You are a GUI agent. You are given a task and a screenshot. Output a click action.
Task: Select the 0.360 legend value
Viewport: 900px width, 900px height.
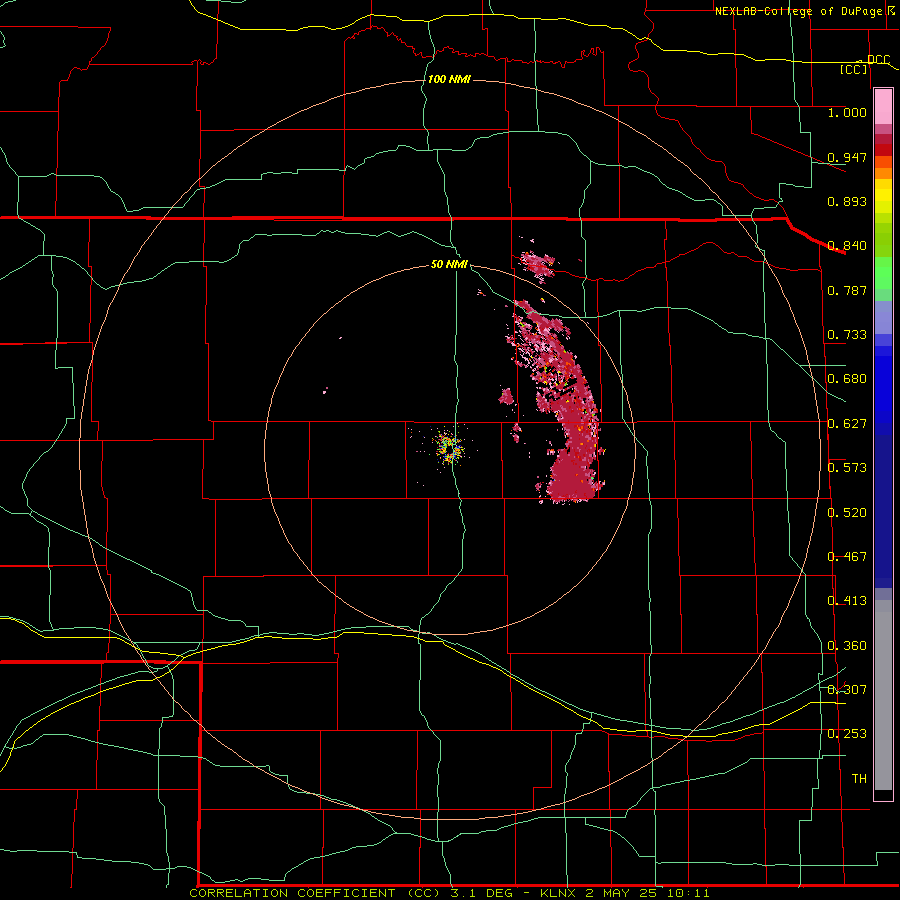click(x=847, y=646)
